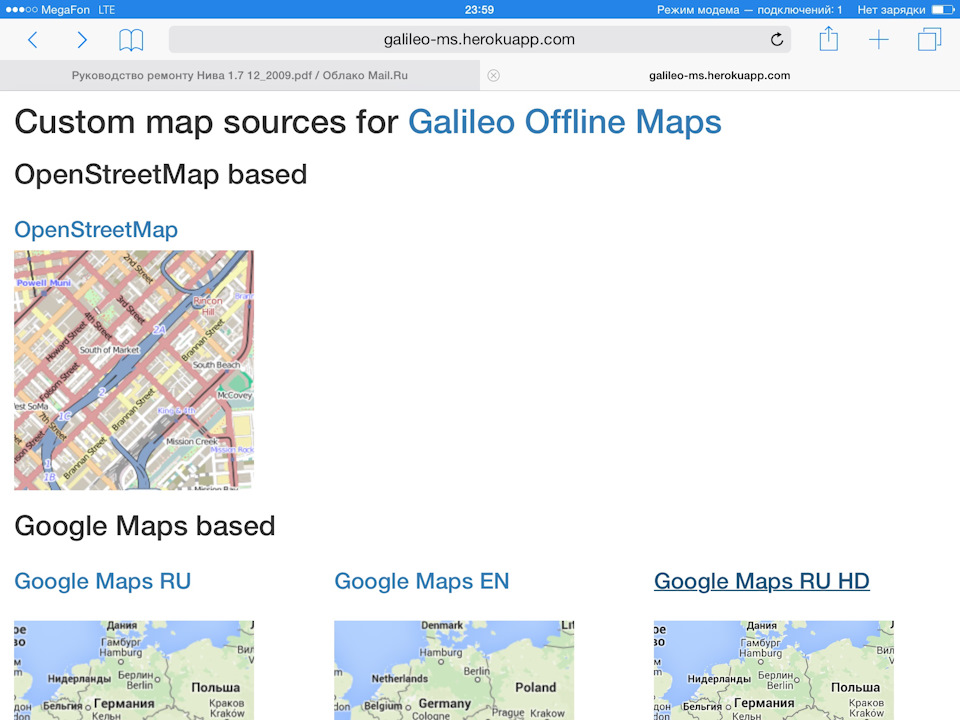Tap the 'Режим модема' hotspot status text

[749, 9]
